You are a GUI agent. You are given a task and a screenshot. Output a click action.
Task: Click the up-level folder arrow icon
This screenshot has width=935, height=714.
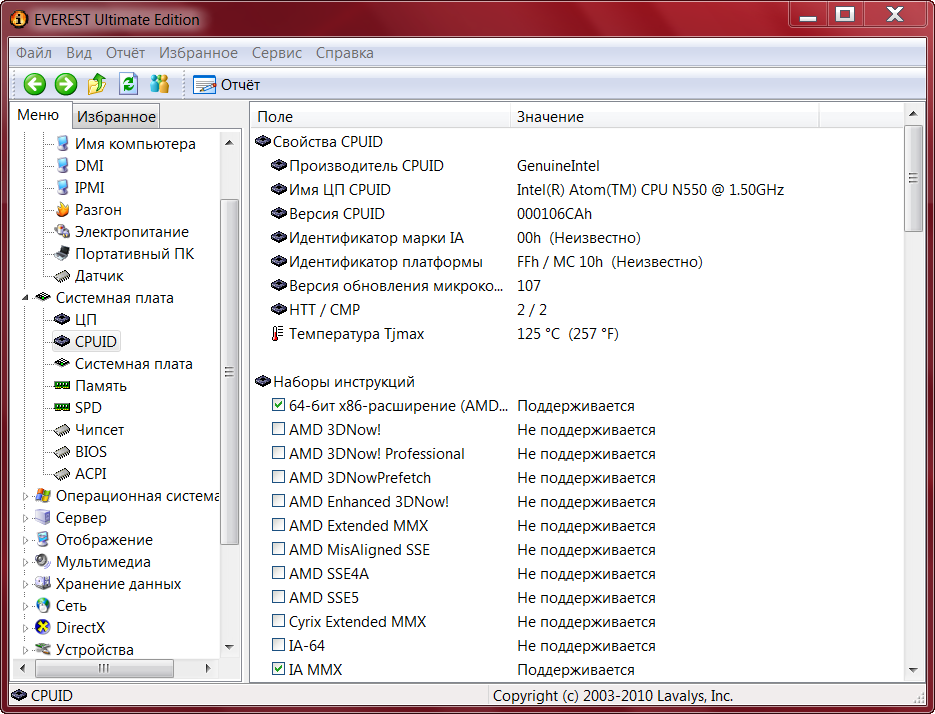coord(97,84)
